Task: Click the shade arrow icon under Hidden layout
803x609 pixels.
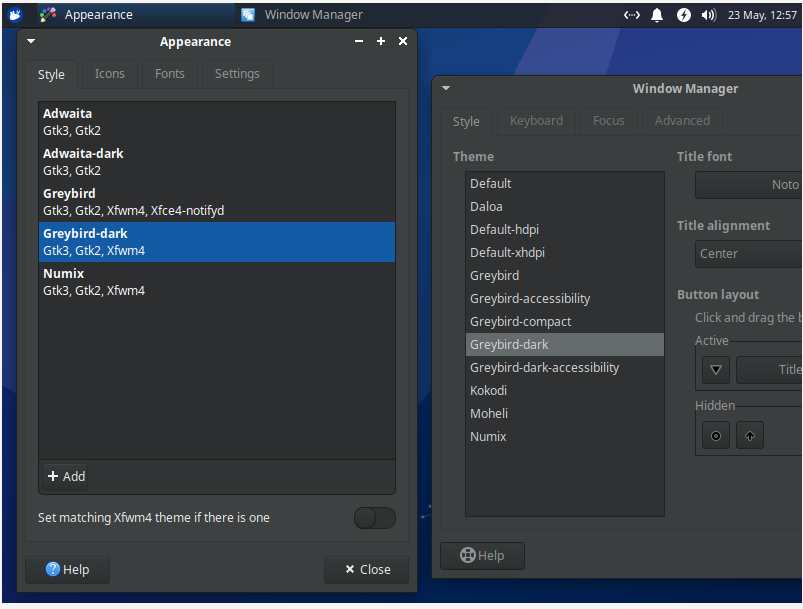Action: (x=750, y=435)
